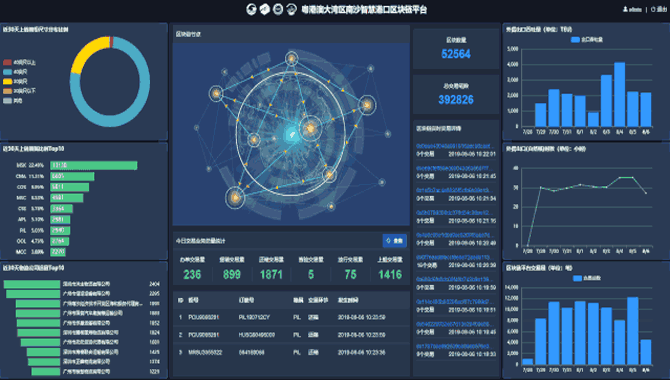The height and width of the screenshot is (380, 670).
Task: Select the topmost glowing node on network
Action: 291,58
